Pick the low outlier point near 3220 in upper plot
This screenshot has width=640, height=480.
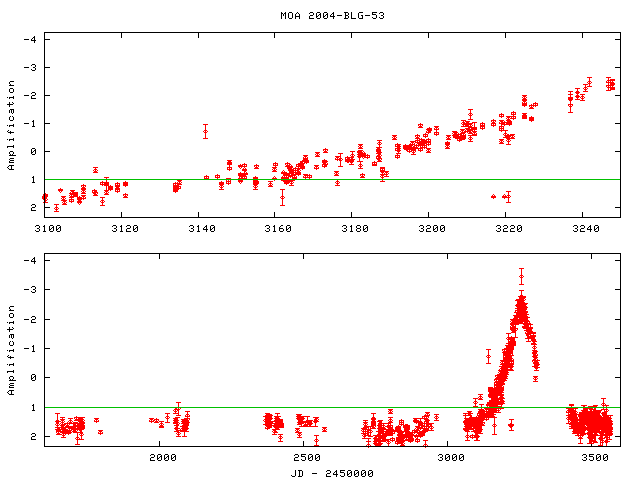[507, 196]
